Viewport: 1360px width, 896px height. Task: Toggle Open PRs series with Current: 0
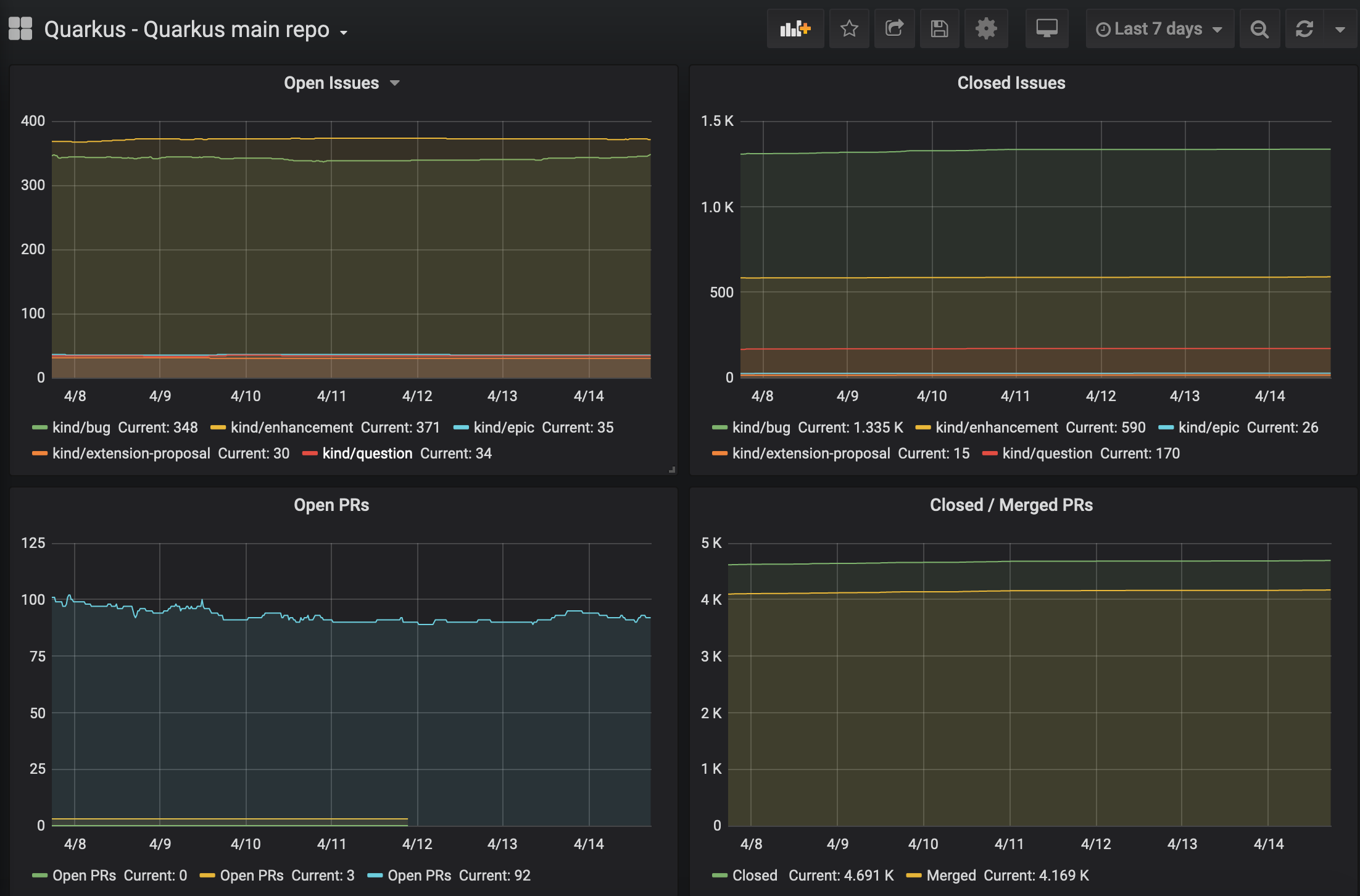pyautogui.click(x=84, y=876)
